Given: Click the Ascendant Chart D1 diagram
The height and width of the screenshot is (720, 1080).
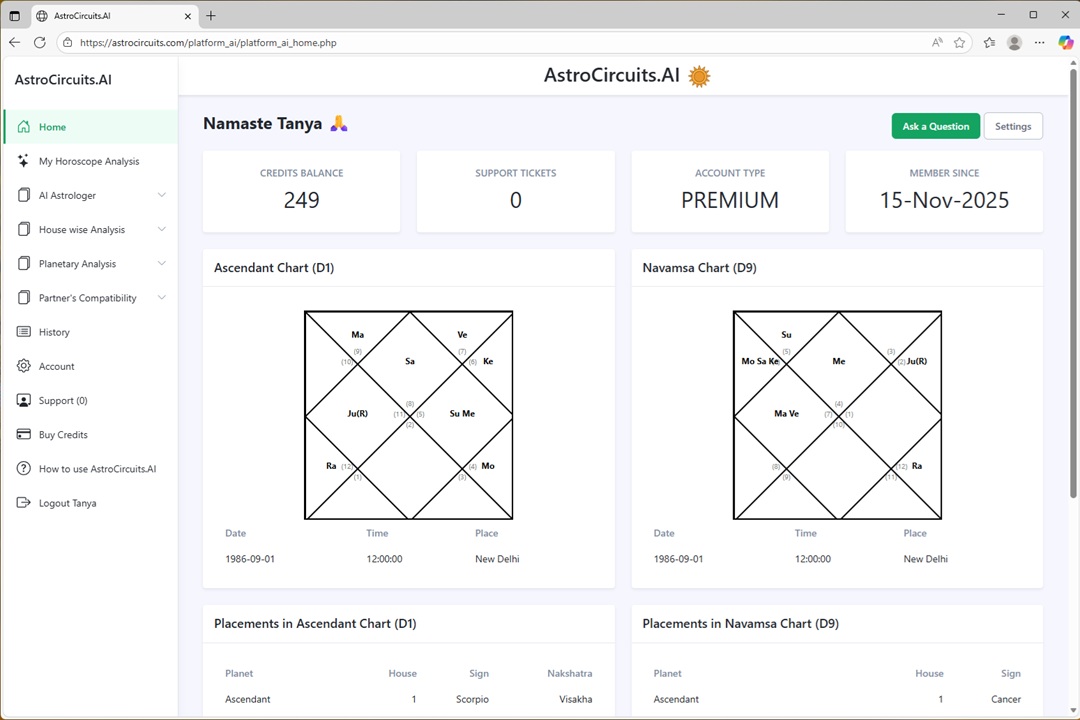Looking at the screenshot, I should [408, 415].
